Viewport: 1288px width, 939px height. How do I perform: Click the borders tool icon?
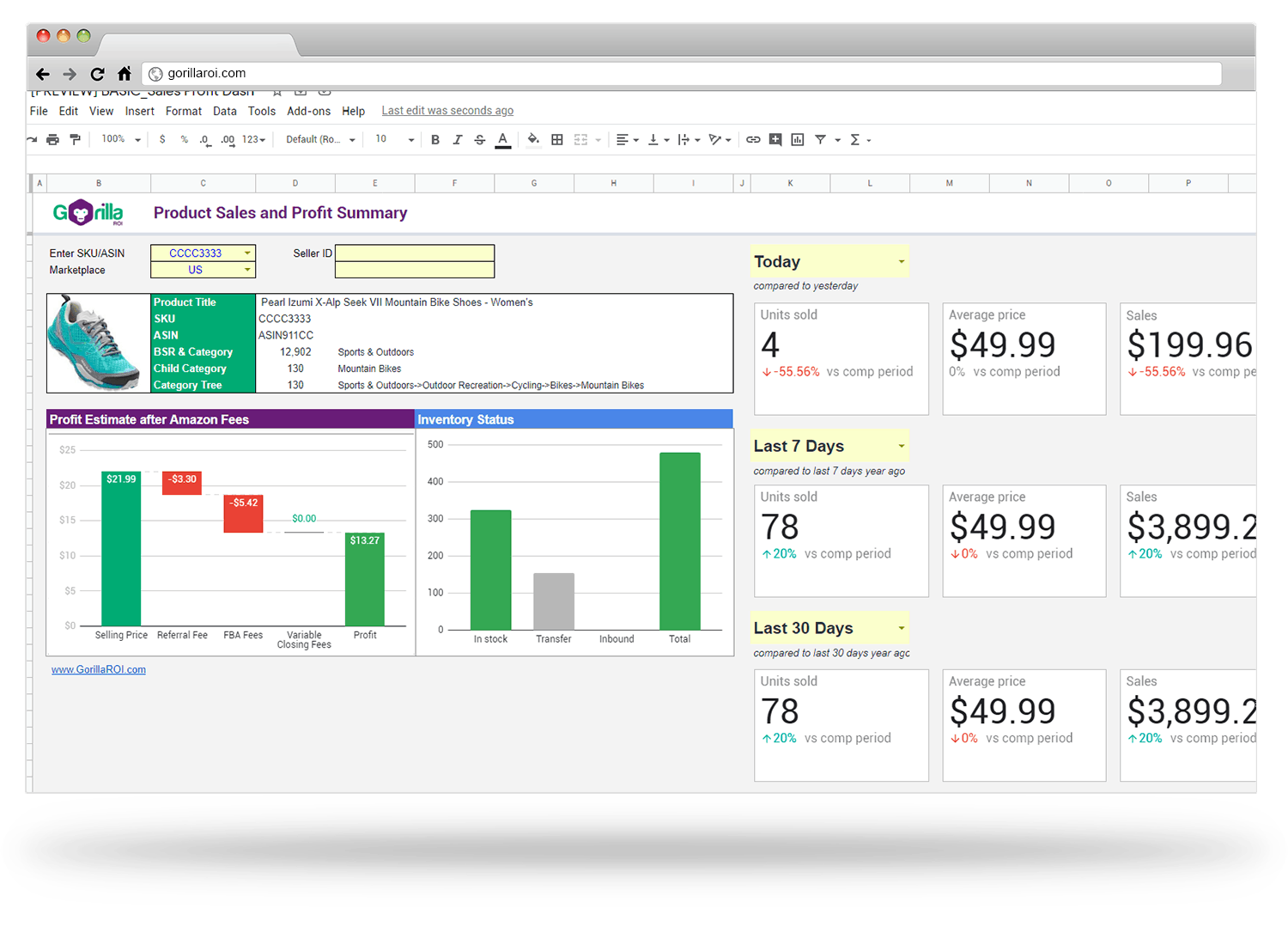556,138
